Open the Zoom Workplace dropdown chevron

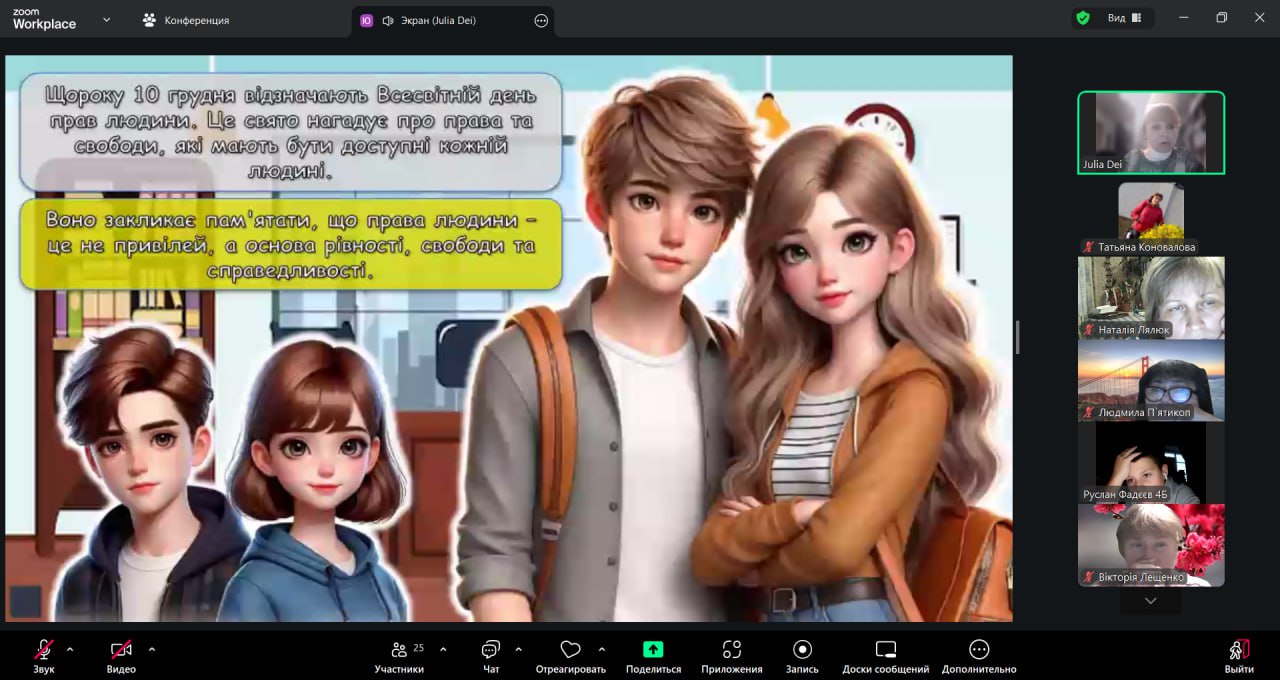(106, 19)
